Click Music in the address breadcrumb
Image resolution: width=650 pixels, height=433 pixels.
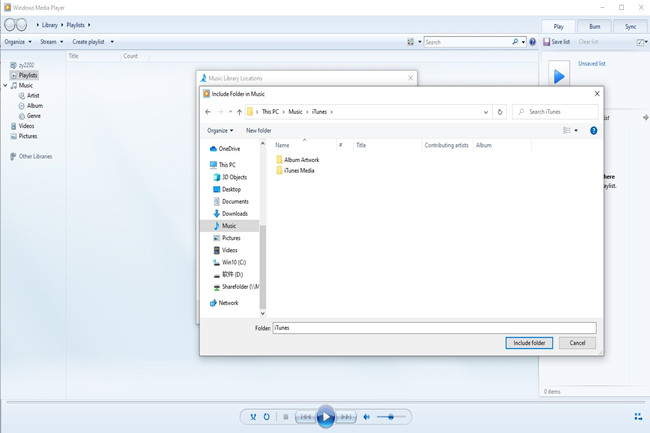tap(295, 112)
